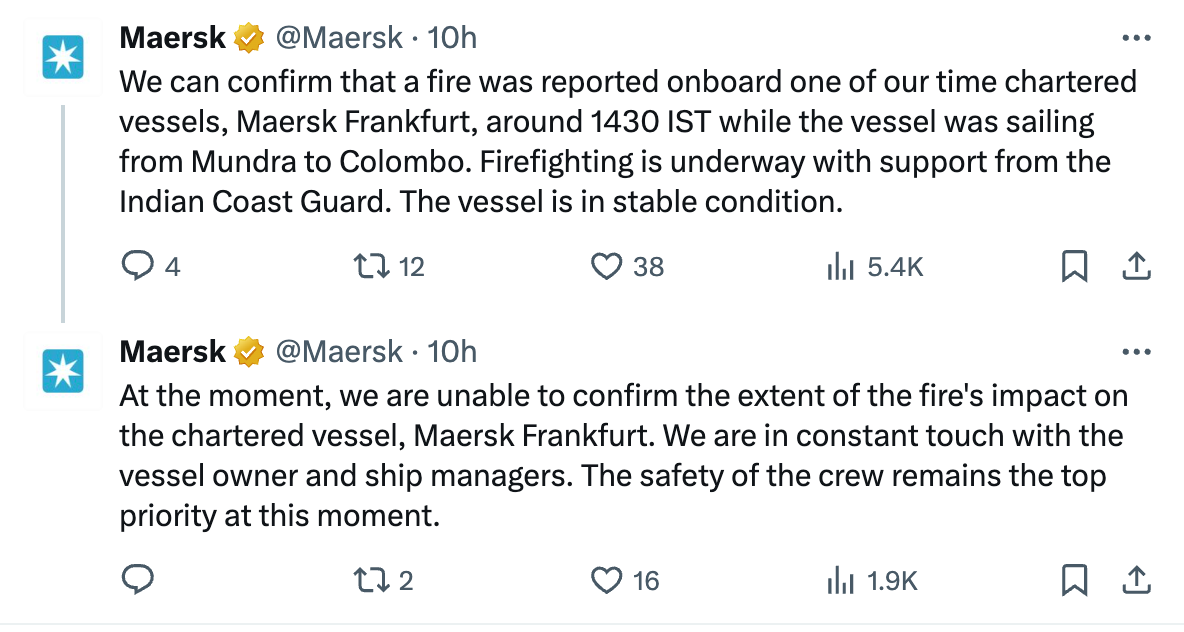Viewport: 1184px width, 632px height.
Task: Bookmark the first Maersk tweet
Action: coord(1074,266)
